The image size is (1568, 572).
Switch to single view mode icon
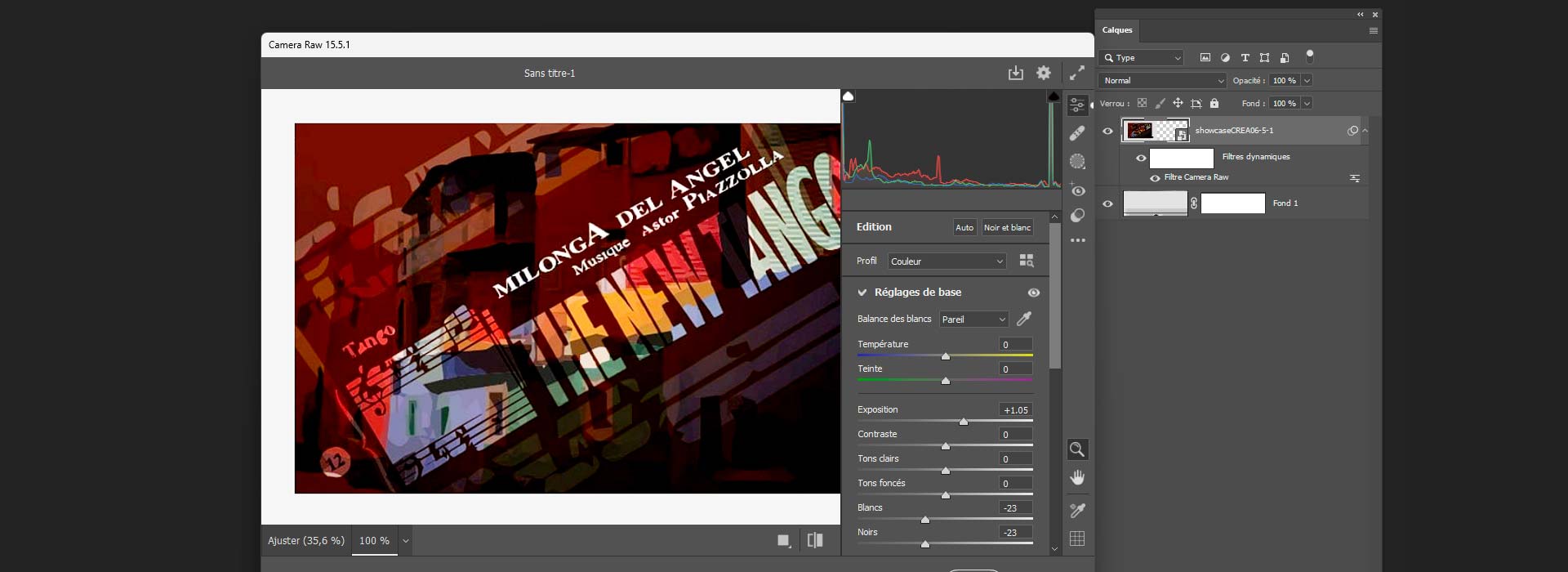(x=784, y=540)
